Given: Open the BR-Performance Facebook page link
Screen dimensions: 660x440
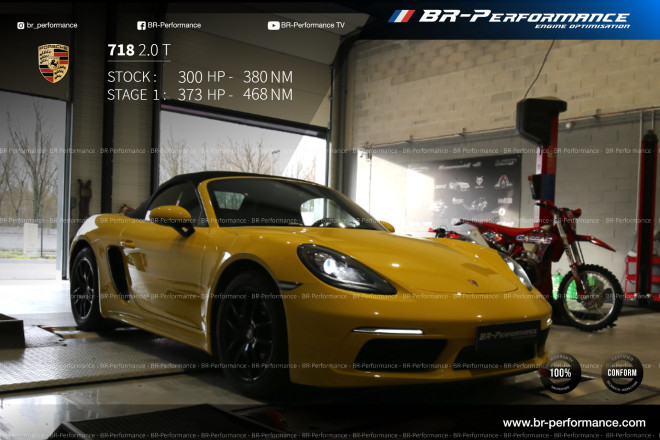Looking at the screenshot, I should pos(174,25).
